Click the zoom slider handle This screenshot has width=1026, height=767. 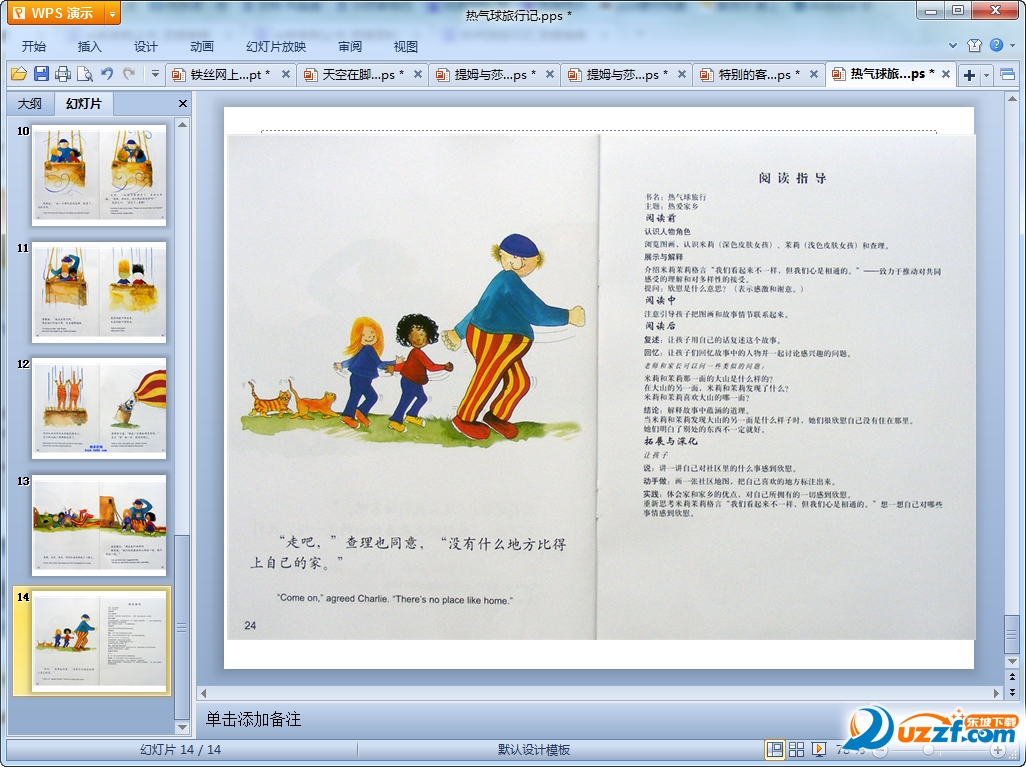coord(928,750)
